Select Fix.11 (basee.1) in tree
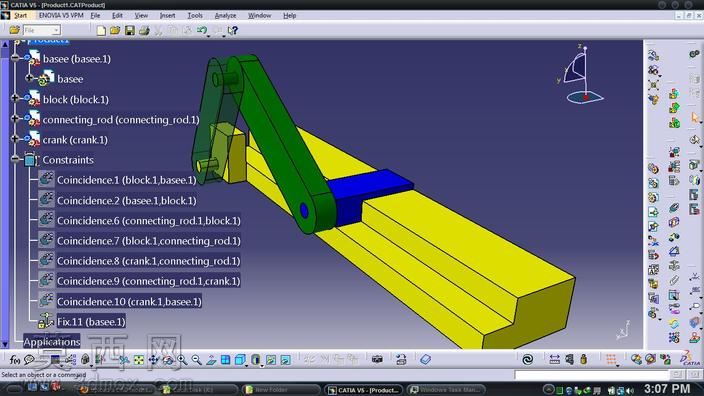The image size is (704, 396). (91, 321)
